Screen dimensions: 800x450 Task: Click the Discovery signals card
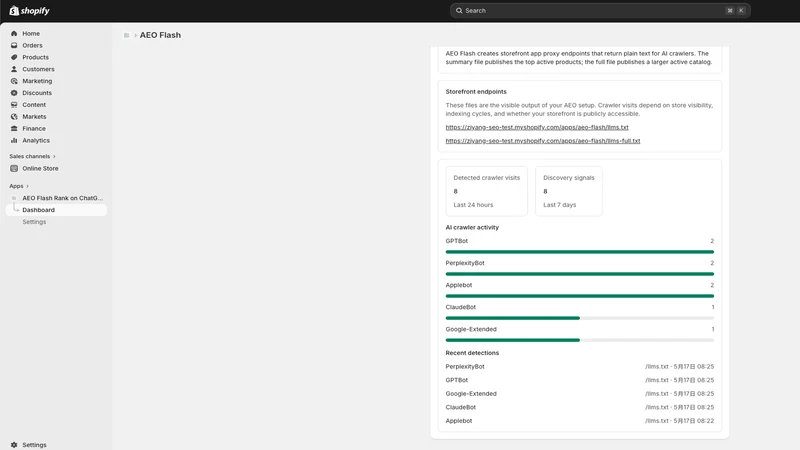point(568,191)
